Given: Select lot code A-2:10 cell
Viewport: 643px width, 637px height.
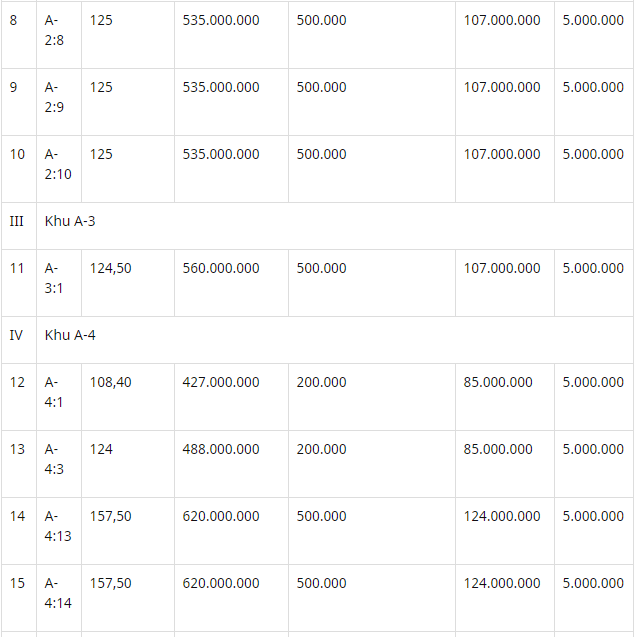Looking at the screenshot, I should click(x=59, y=169).
